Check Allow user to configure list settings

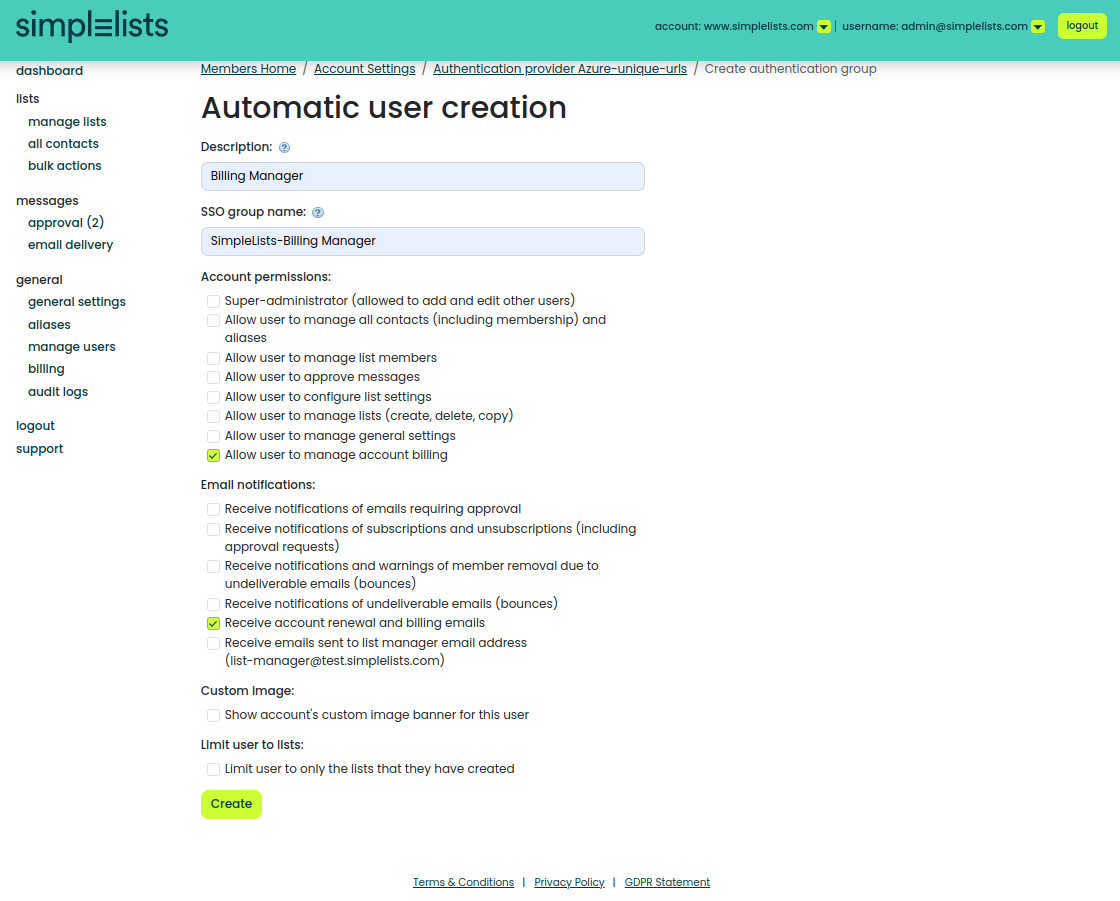pyautogui.click(x=214, y=398)
